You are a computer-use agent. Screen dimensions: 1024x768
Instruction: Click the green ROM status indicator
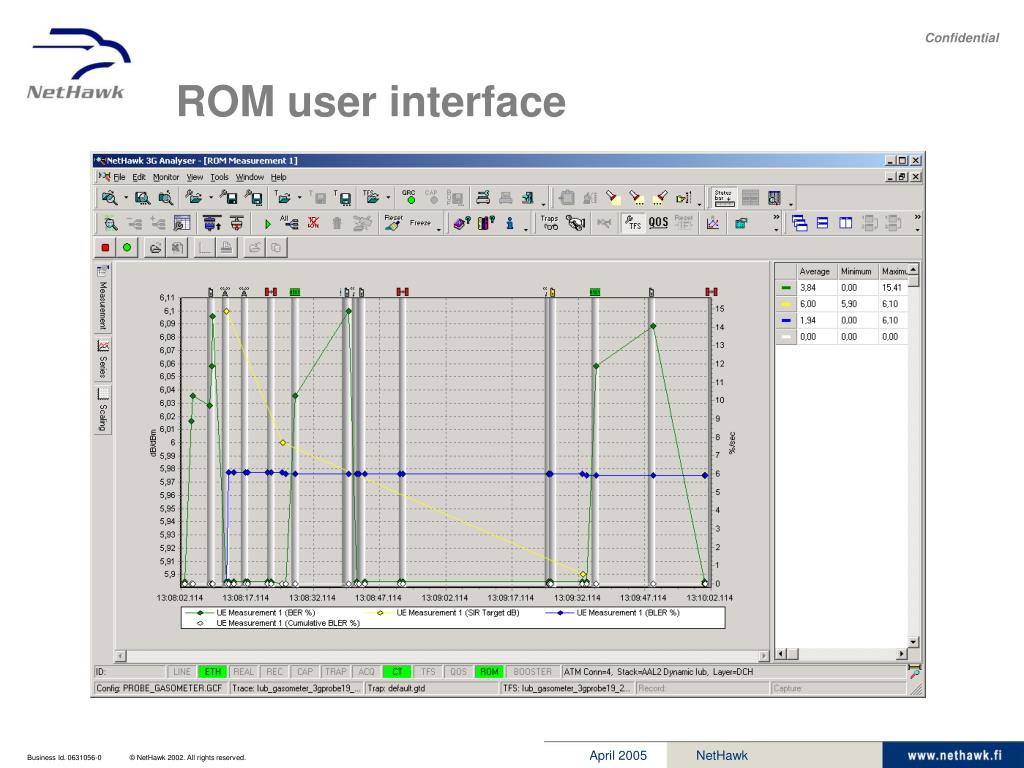pos(489,671)
